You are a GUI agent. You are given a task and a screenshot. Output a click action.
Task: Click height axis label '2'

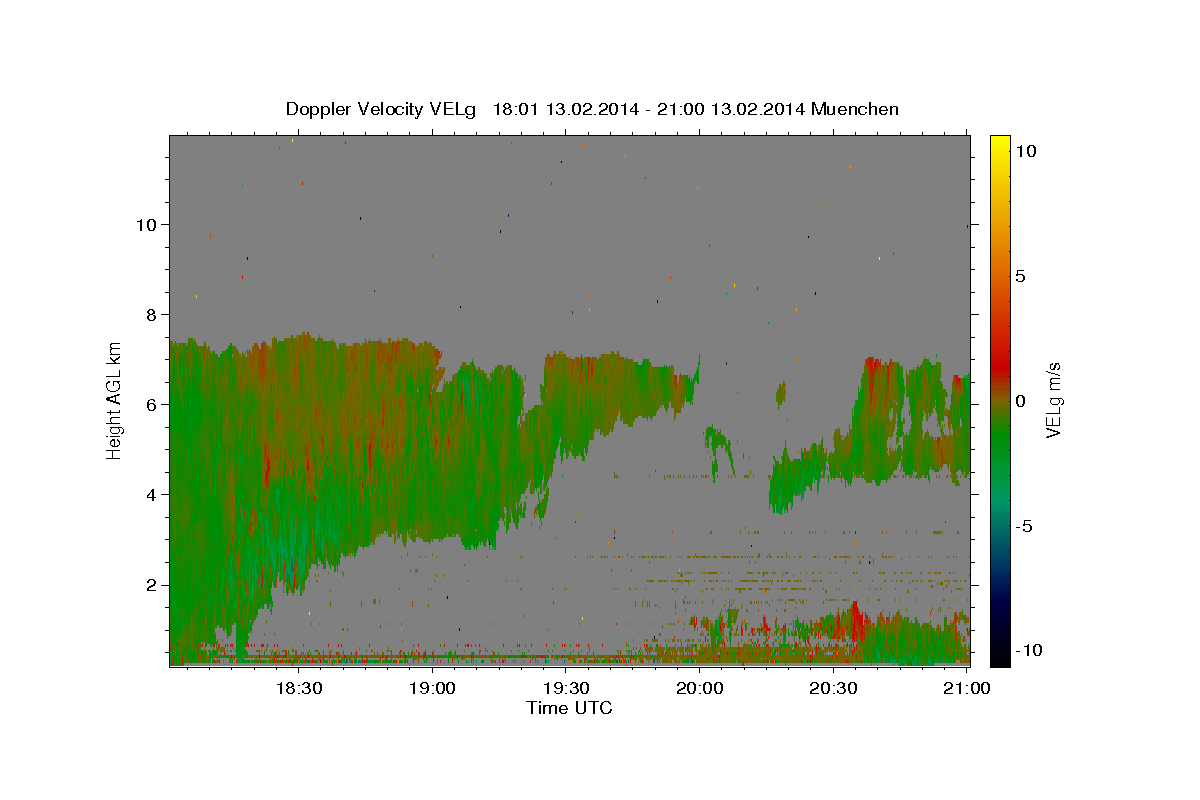tap(150, 584)
